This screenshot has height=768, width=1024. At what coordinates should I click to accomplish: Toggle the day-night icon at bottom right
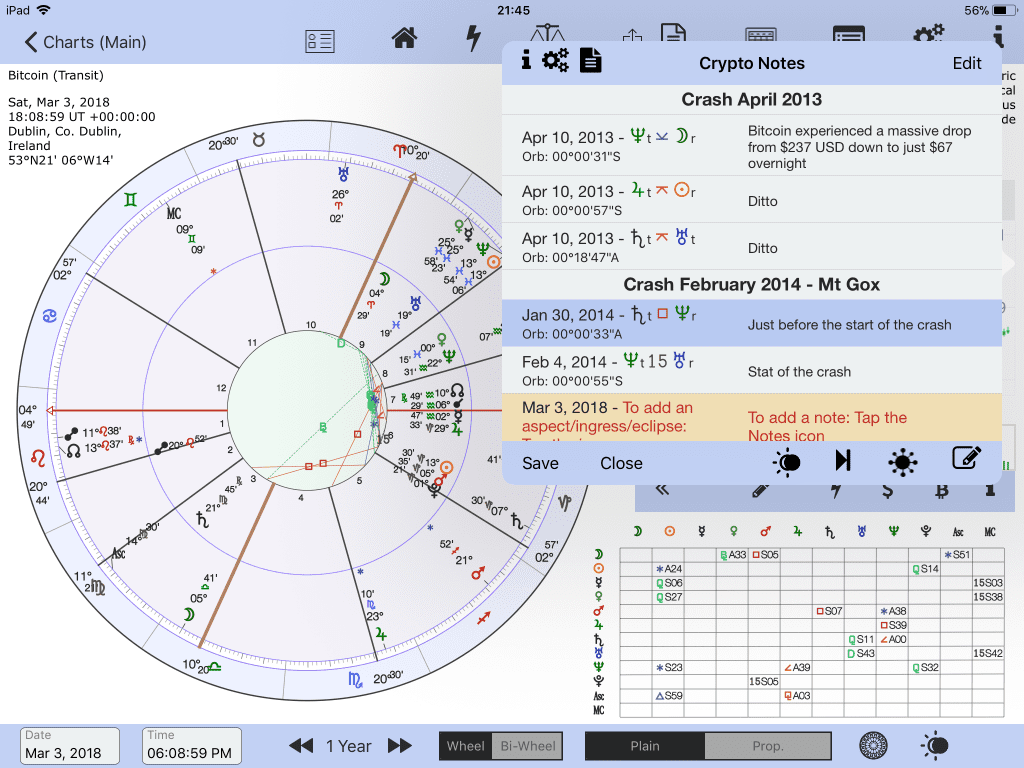click(934, 746)
